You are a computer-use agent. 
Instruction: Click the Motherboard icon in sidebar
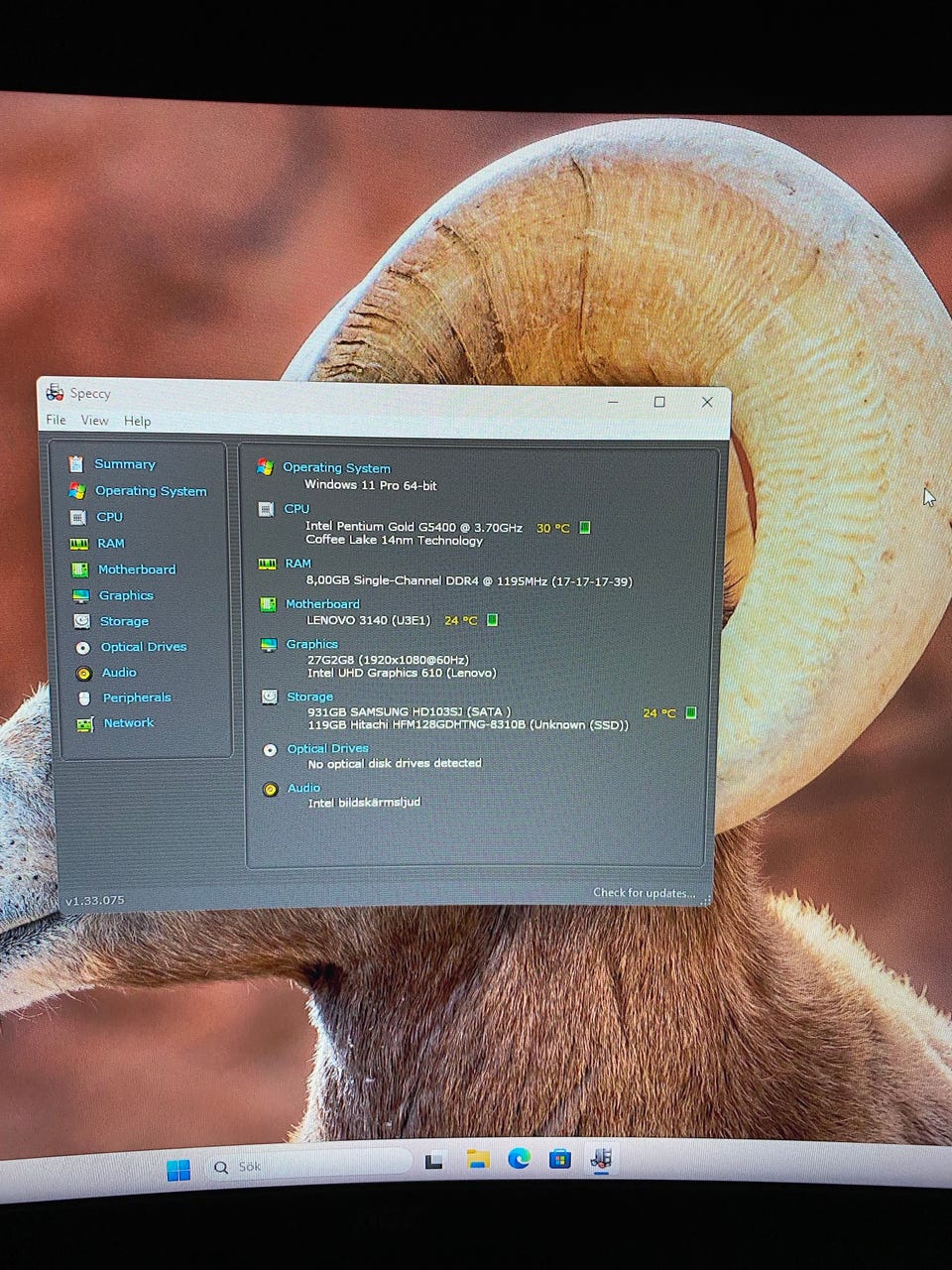pyautogui.click(x=79, y=570)
